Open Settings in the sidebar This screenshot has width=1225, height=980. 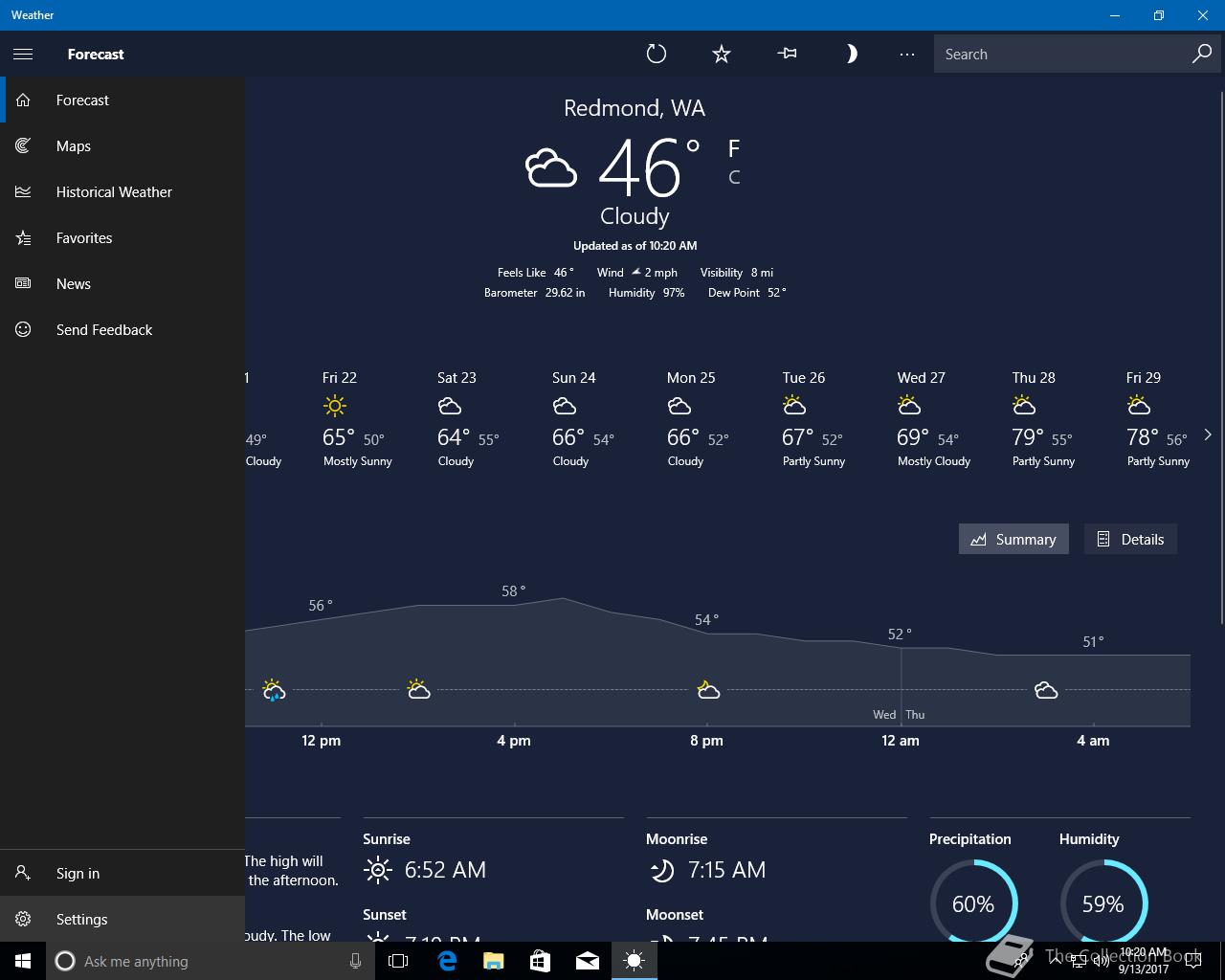tap(122, 919)
